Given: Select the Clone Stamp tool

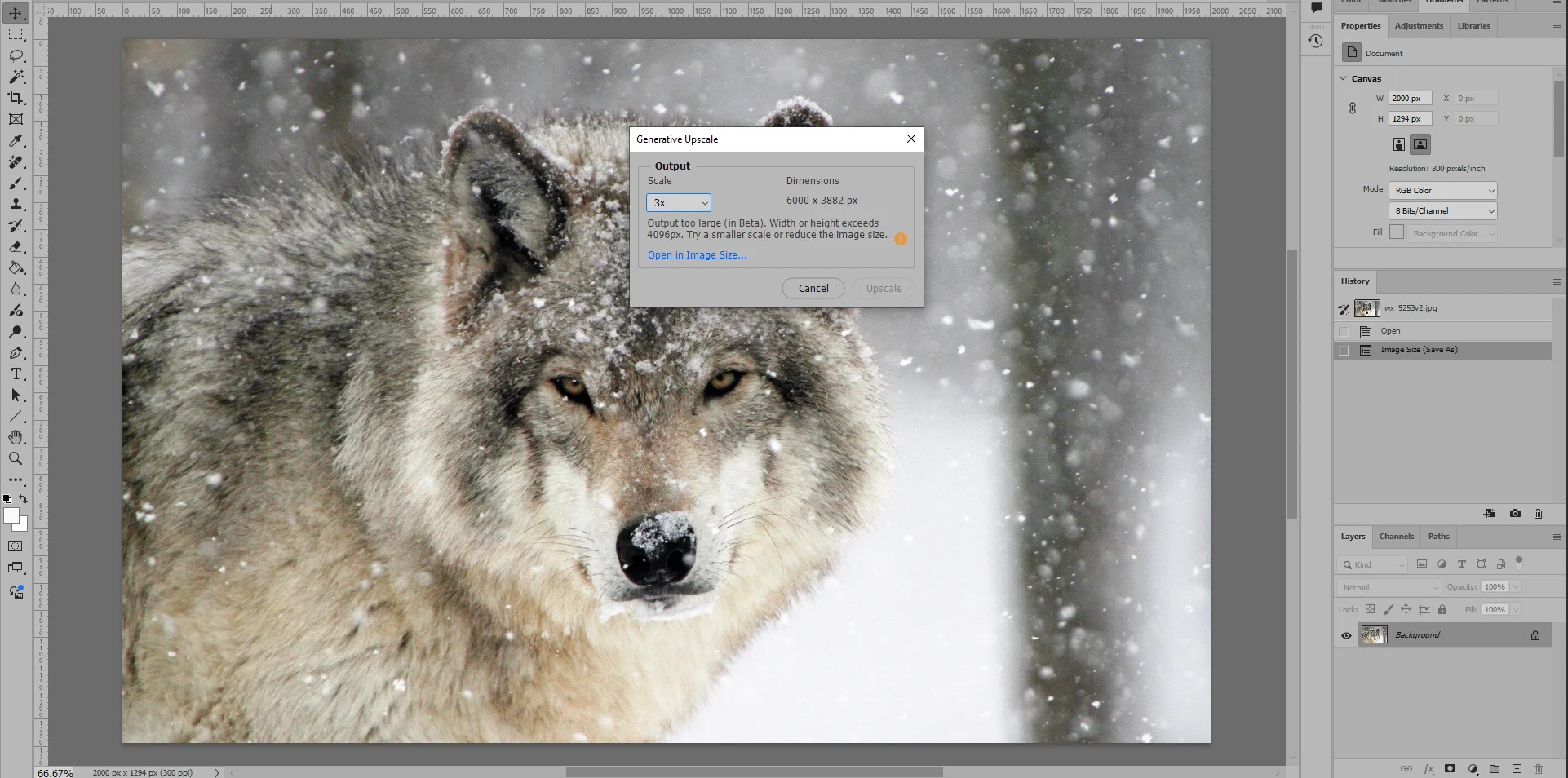Looking at the screenshot, I should (16, 205).
